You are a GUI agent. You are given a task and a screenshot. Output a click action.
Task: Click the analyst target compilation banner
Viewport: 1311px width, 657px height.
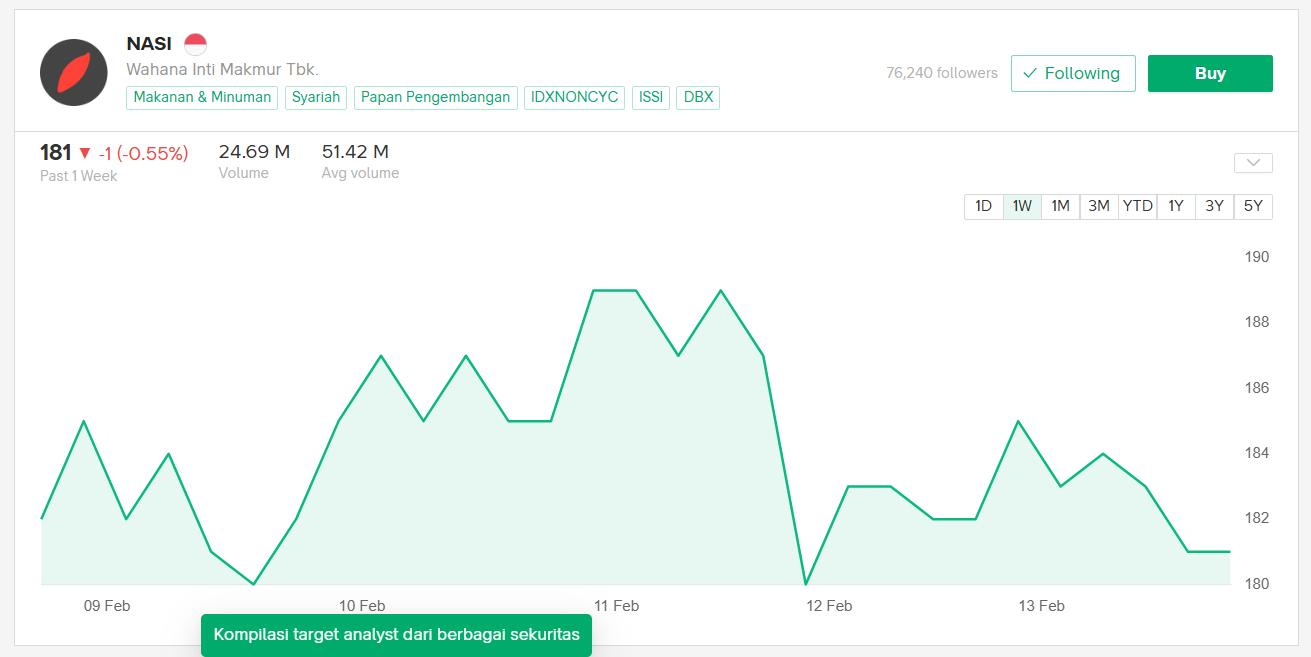[x=396, y=635]
